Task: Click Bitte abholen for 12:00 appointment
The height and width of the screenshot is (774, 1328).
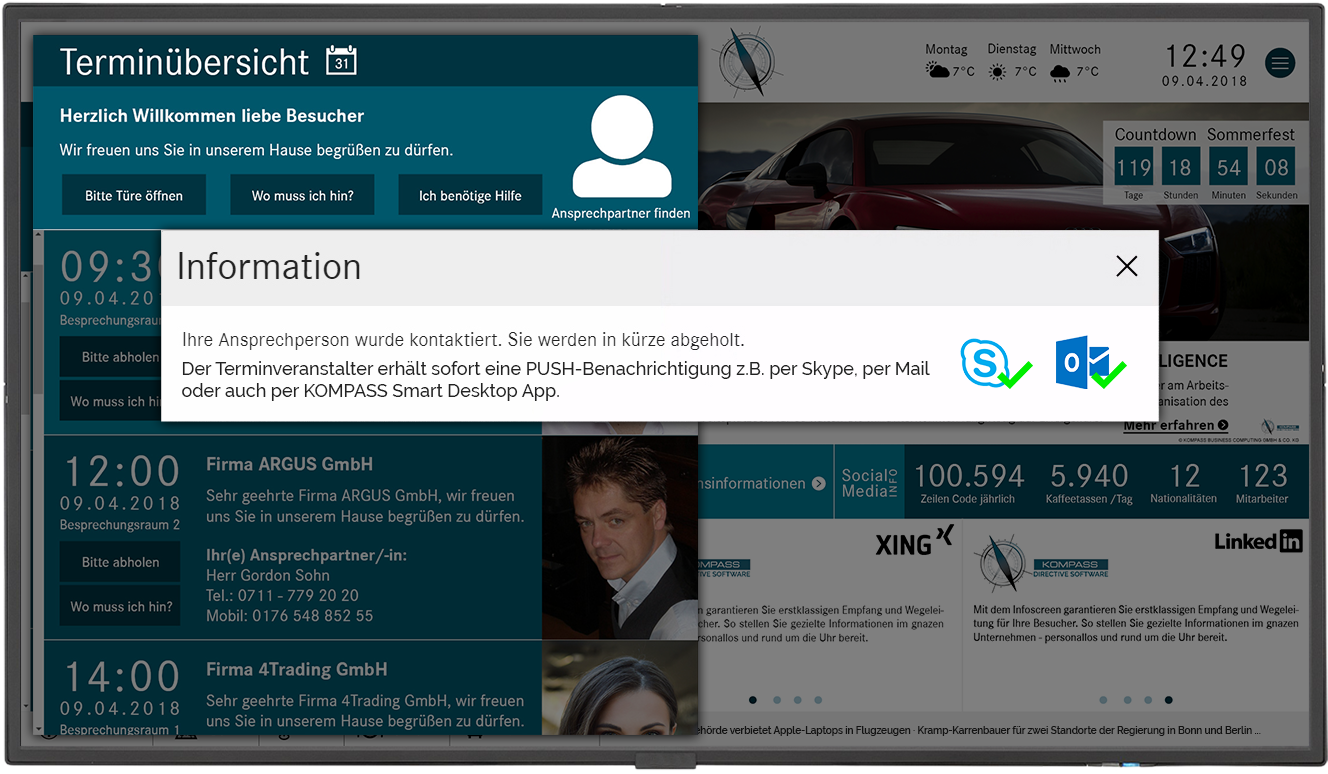Action: click(x=120, y=562)
